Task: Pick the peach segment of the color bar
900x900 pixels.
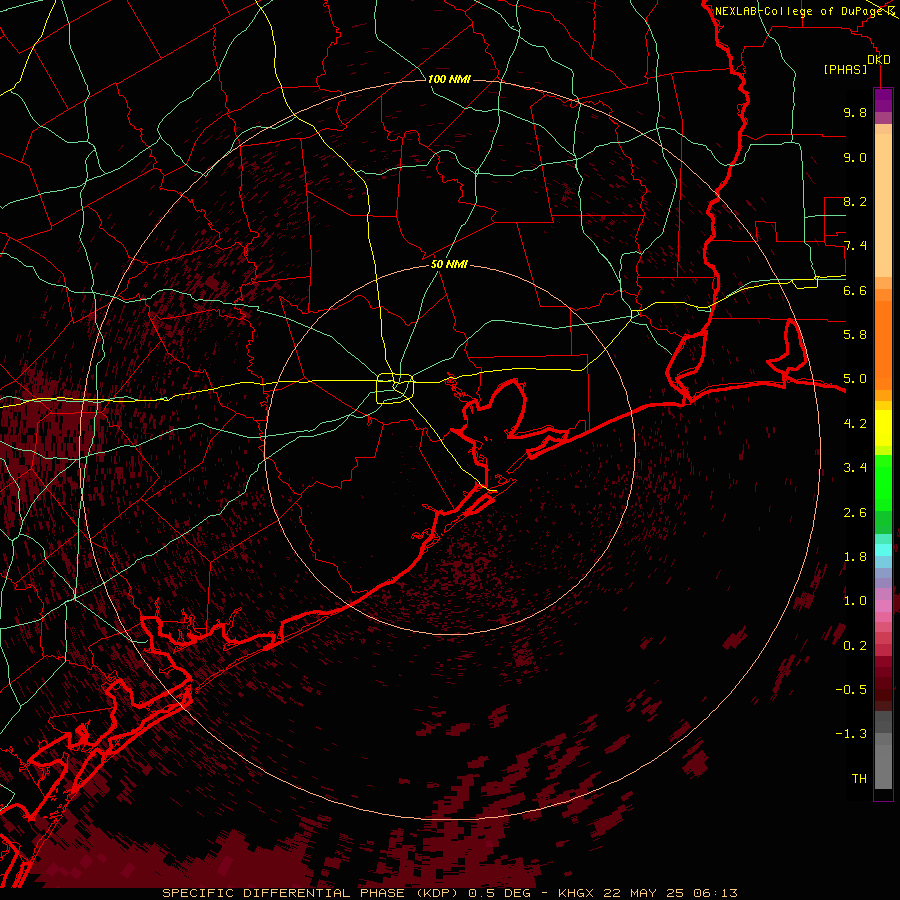Action: tap(883, 207)
